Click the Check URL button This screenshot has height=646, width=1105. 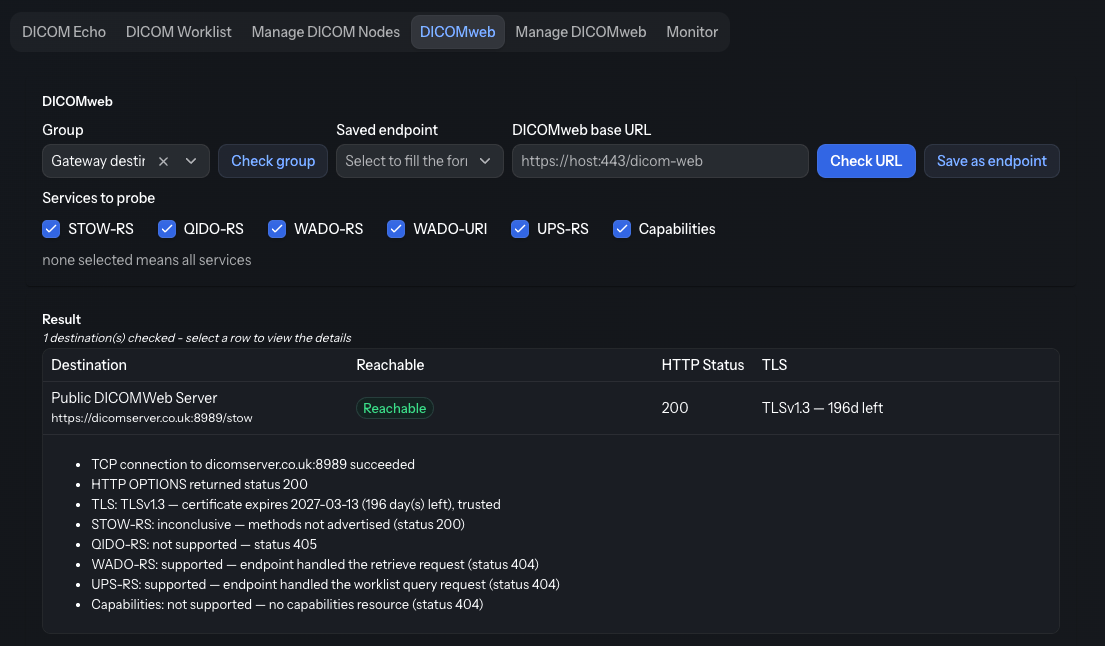click(866, 161)
